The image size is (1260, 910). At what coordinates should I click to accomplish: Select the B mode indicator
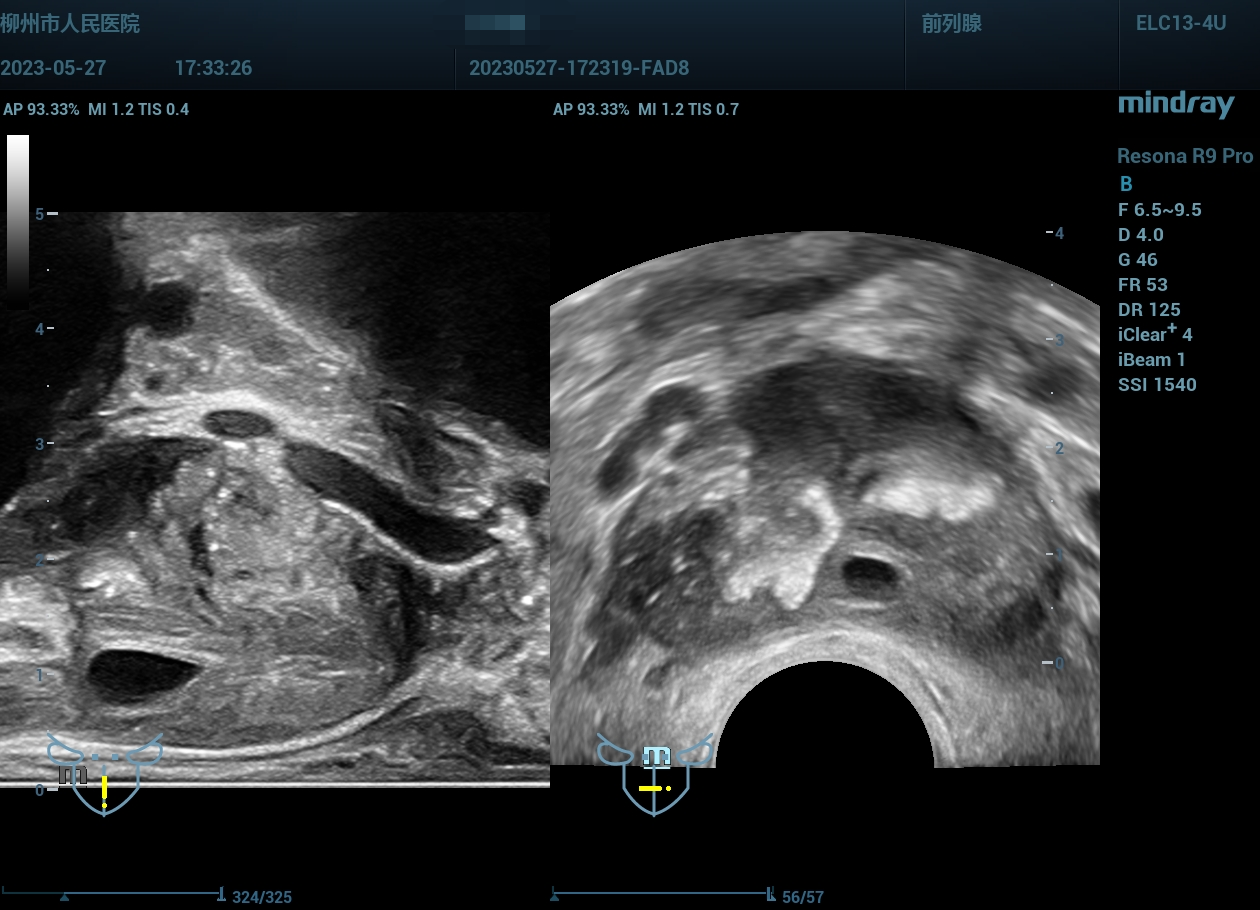point(1126,184)
